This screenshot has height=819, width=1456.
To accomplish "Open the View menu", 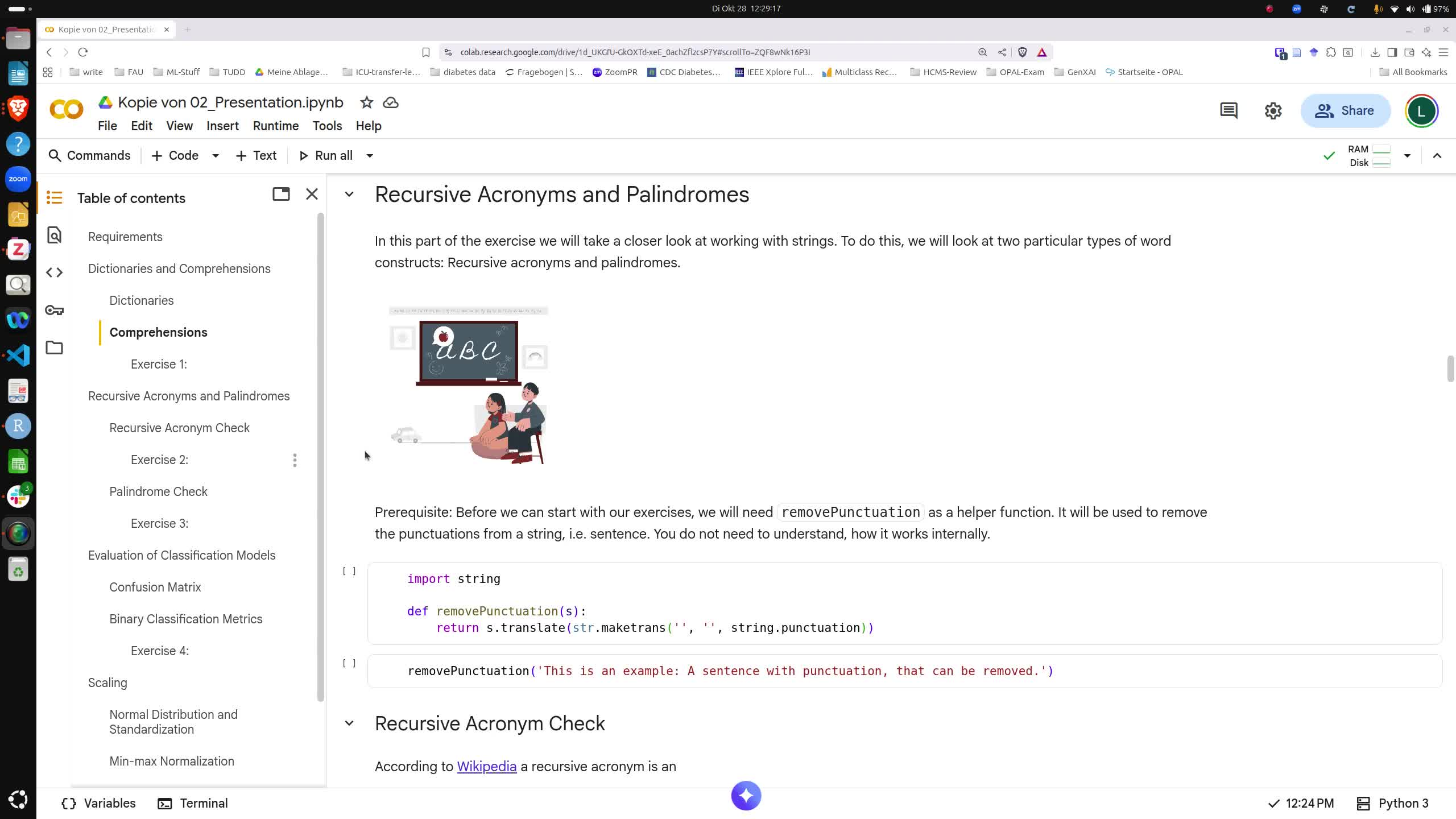I will (x=179, y=126).
